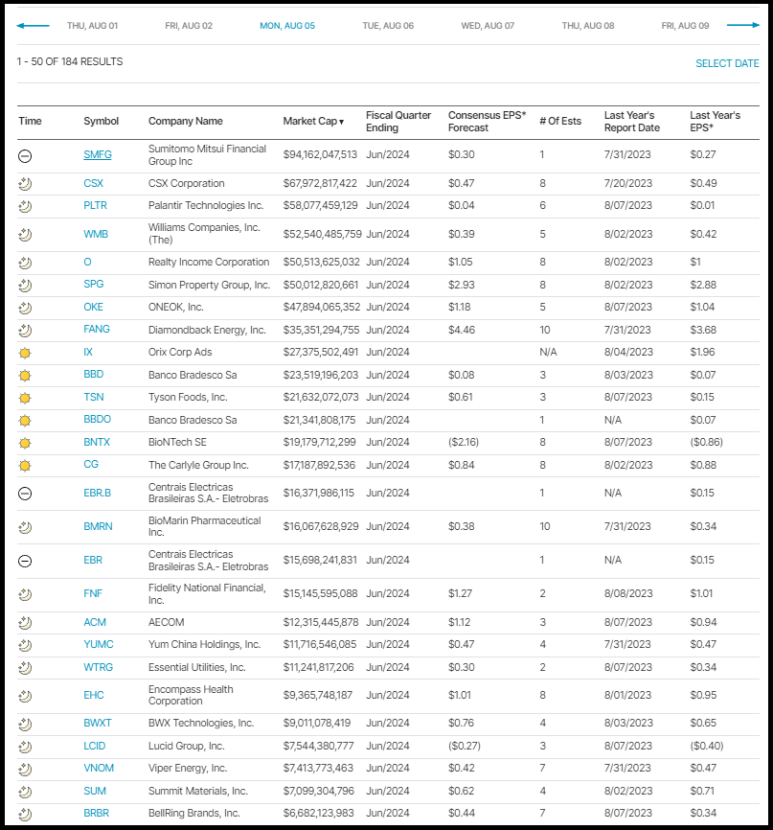Open the WTRG symbol link
This screenshot has height=830, width=773.
click(x=98, y=667)
